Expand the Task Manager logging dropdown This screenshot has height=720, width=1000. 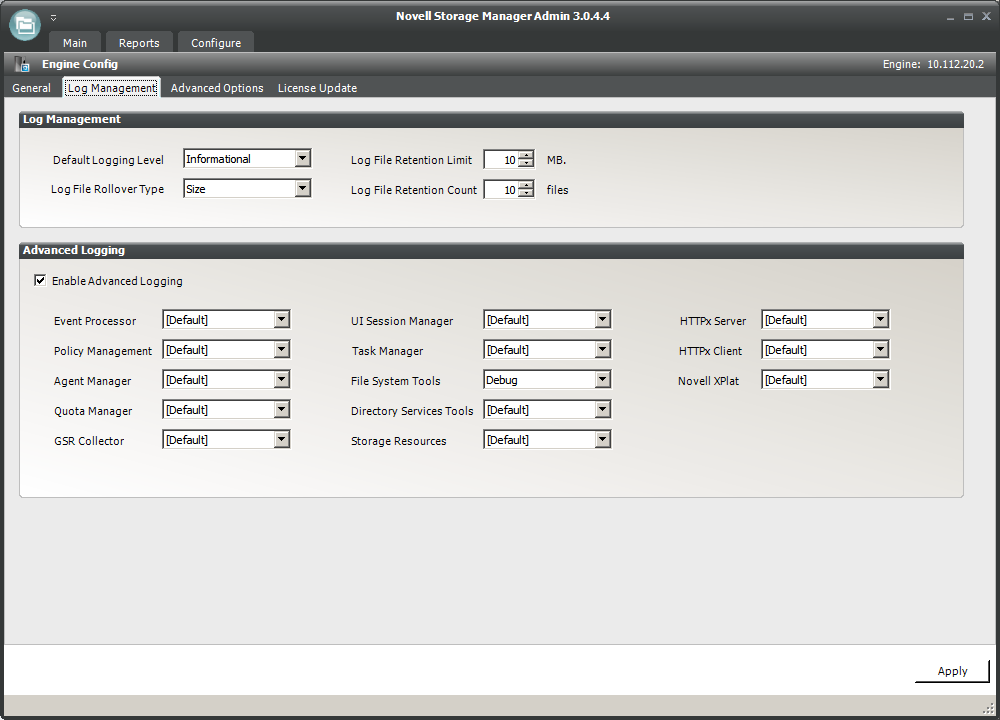pyautogui.click(x=603, y=349)
